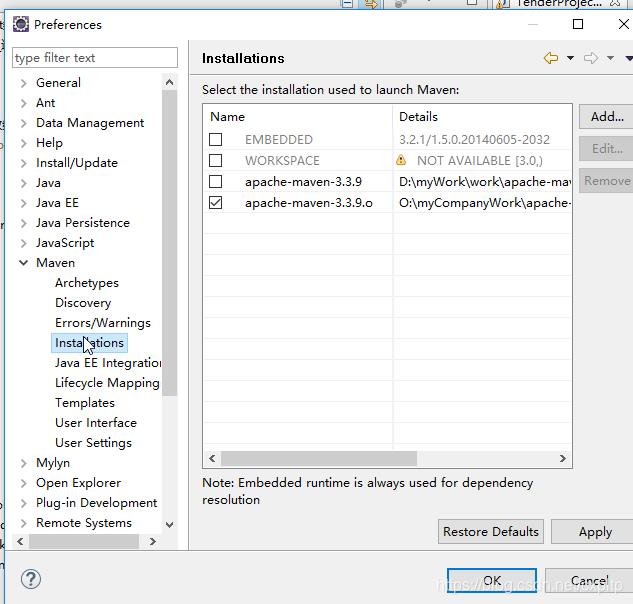
Task: Click installations table horizontal scrollbar thumb
Action: pyautogui.click(x=319, y=459)
